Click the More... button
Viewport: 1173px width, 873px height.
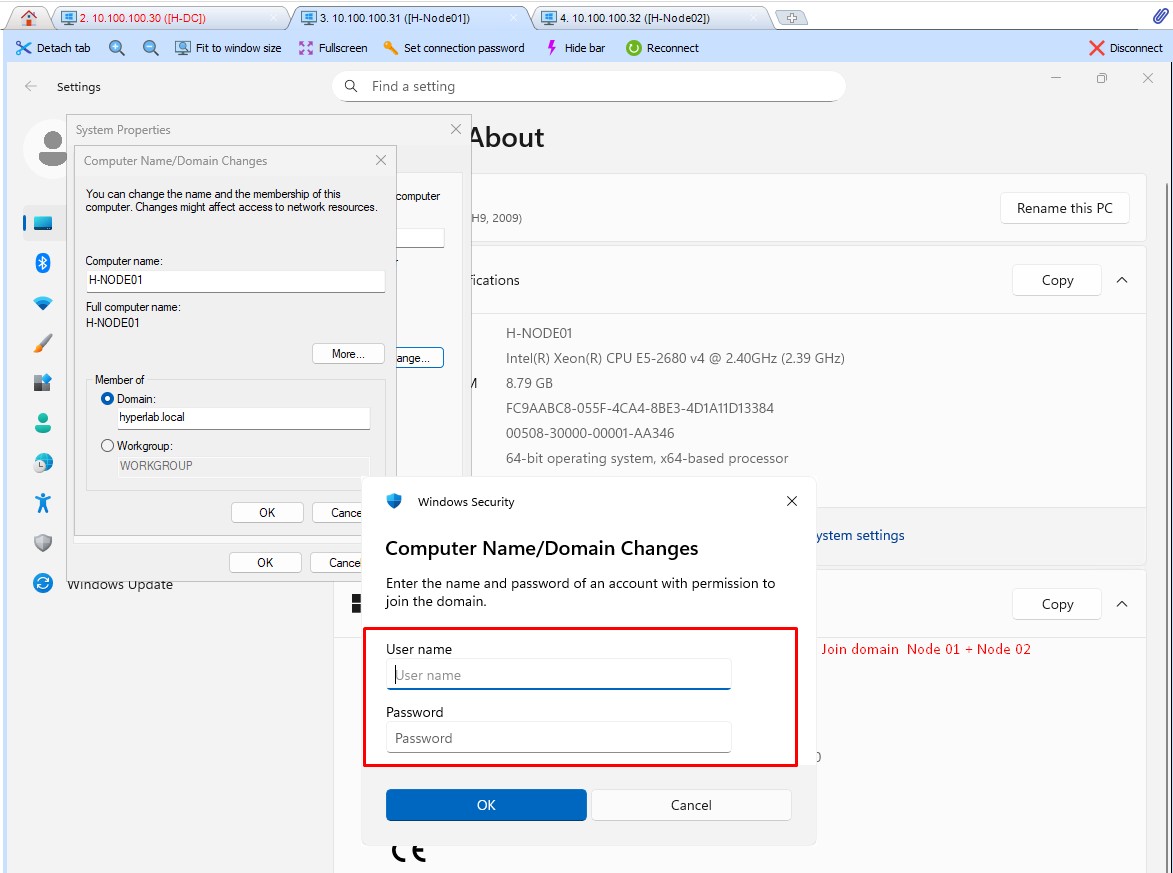pyautogui.click(x=348, y=354)
